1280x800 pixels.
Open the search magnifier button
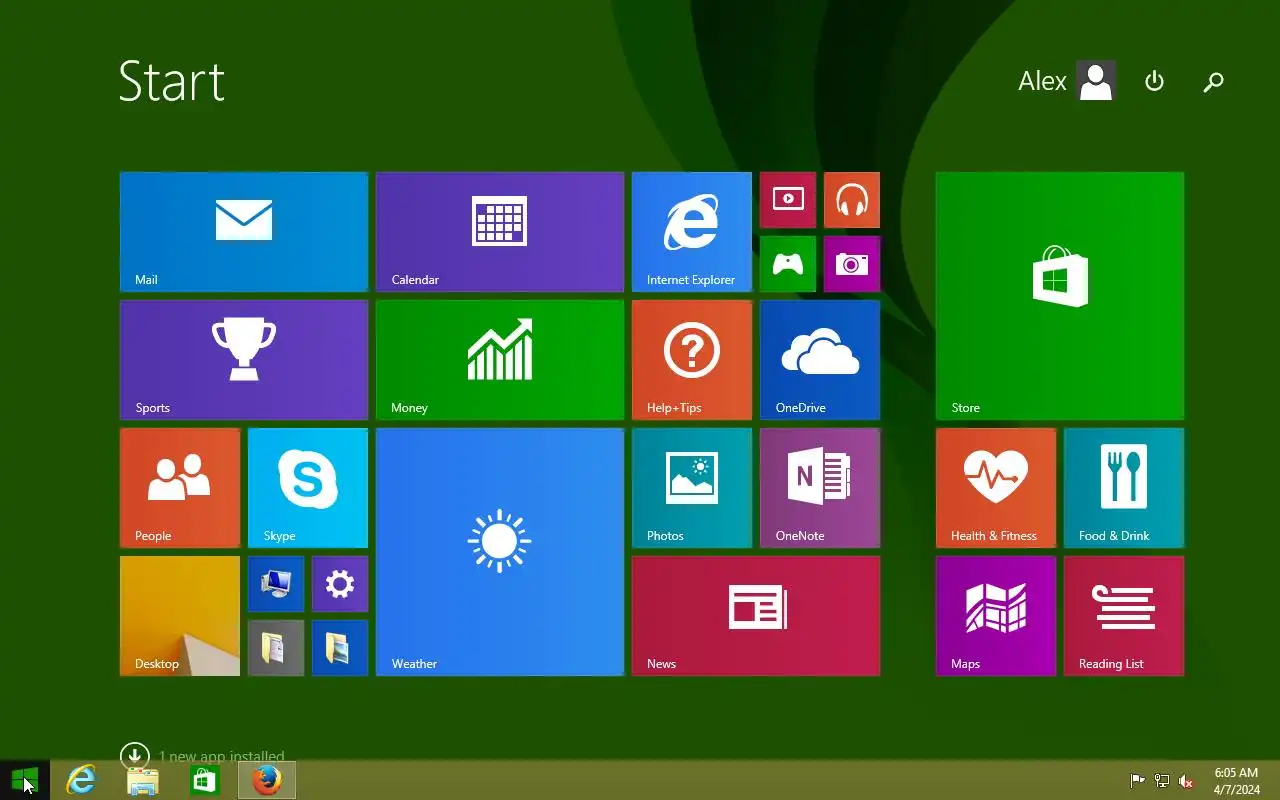(x=1213, y=81)
